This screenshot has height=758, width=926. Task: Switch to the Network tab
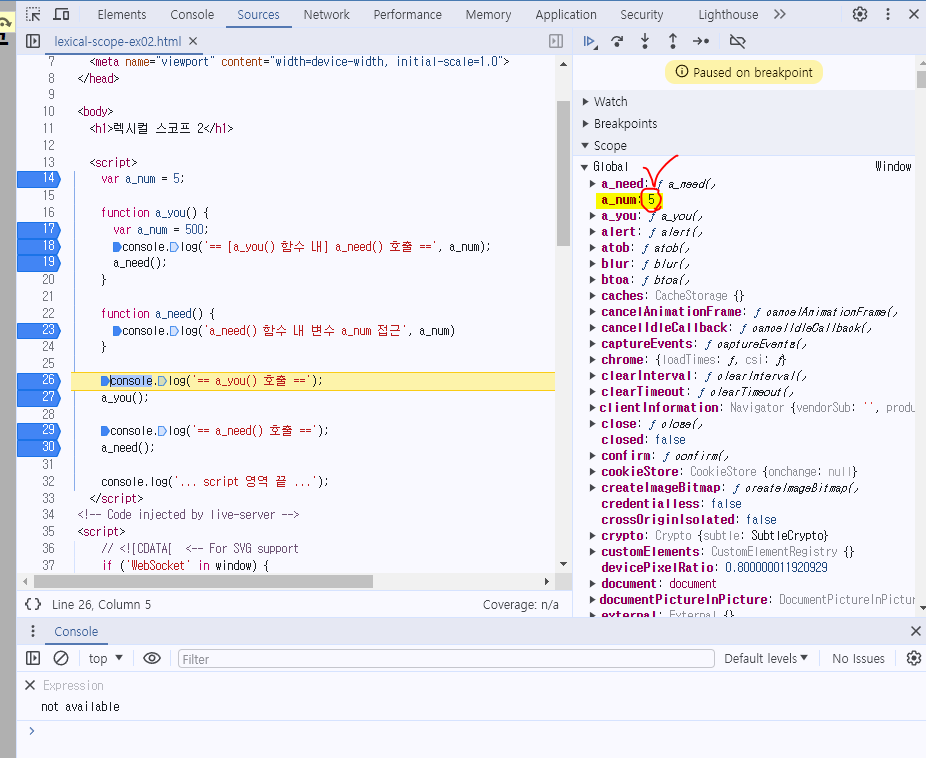327,14
